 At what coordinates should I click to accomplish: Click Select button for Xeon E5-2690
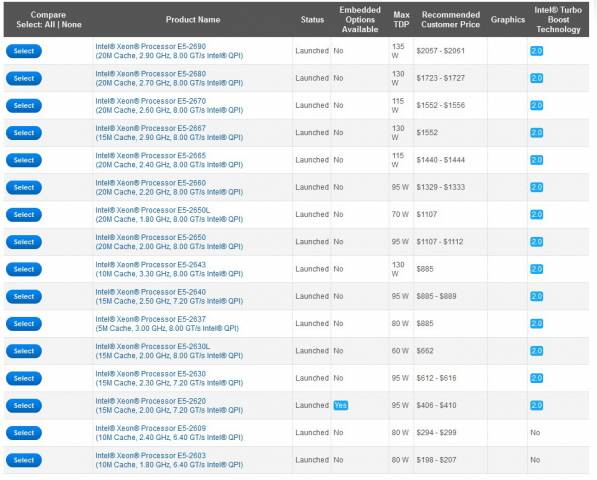(24, 51)
